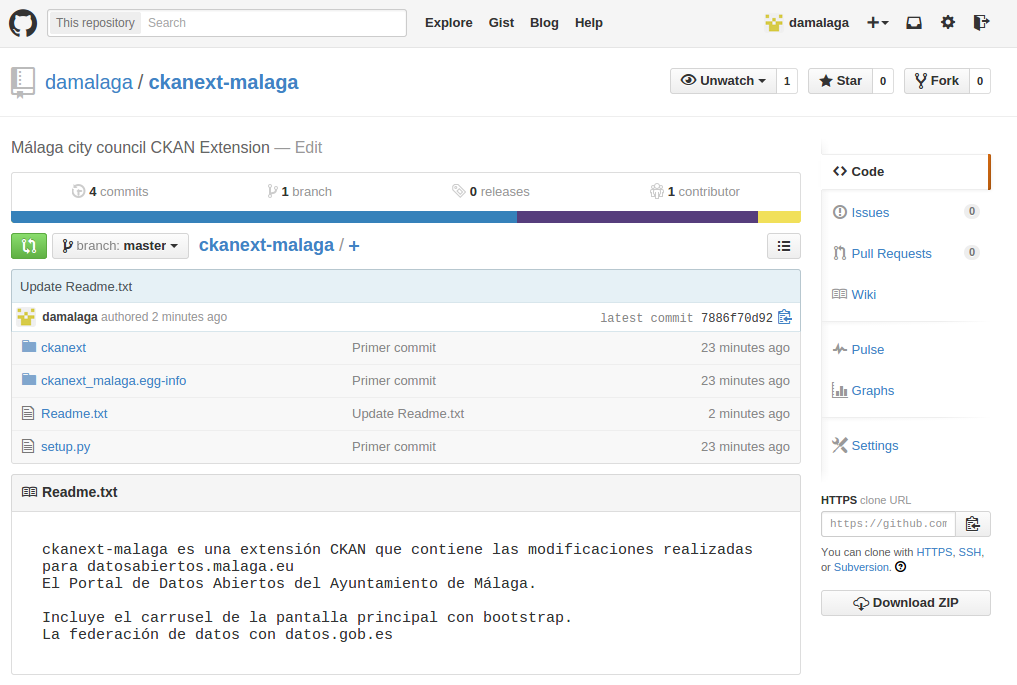Copy the latest commit SHA to clipboard

(x=785, y=317)
